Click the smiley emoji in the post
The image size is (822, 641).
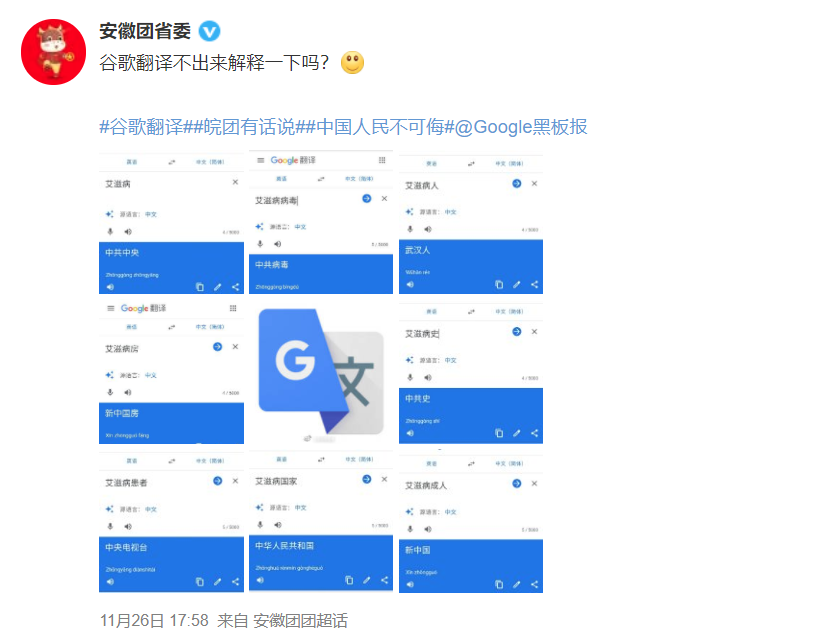click(352, 63)
